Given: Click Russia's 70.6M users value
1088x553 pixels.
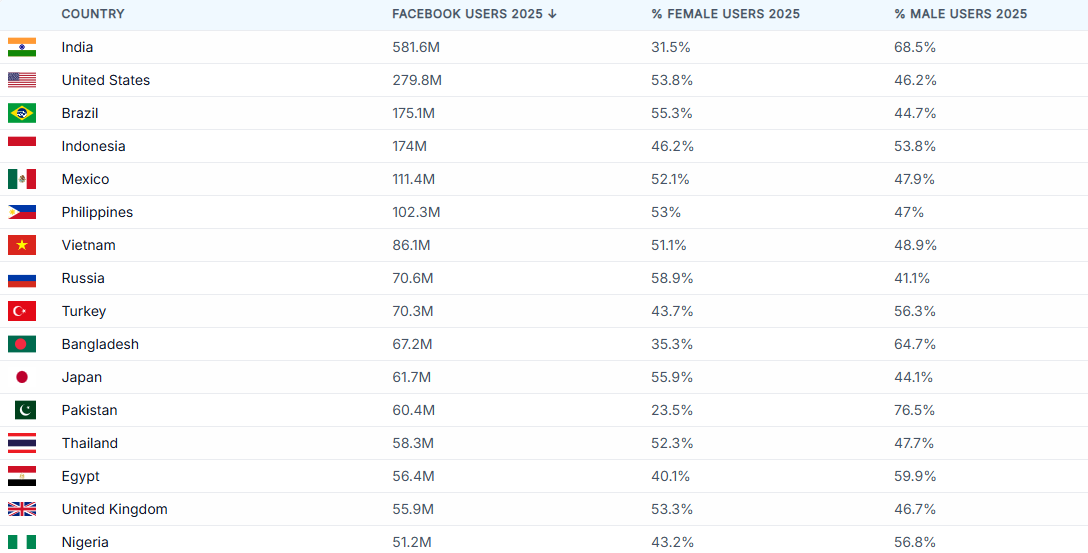Looking at the screenshot, I should (x=412, y=278).
